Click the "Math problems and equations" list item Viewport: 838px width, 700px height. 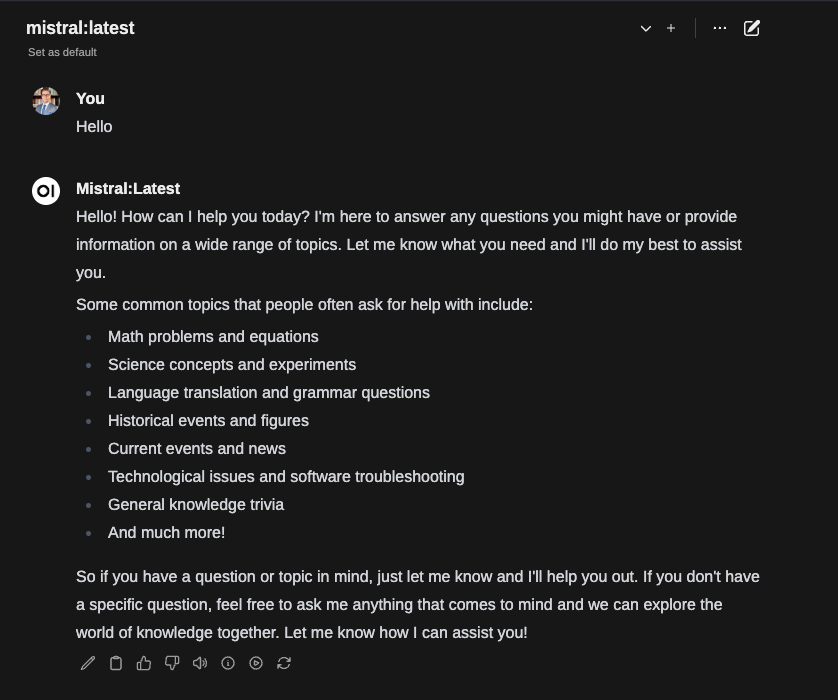(x=213, y=337)
